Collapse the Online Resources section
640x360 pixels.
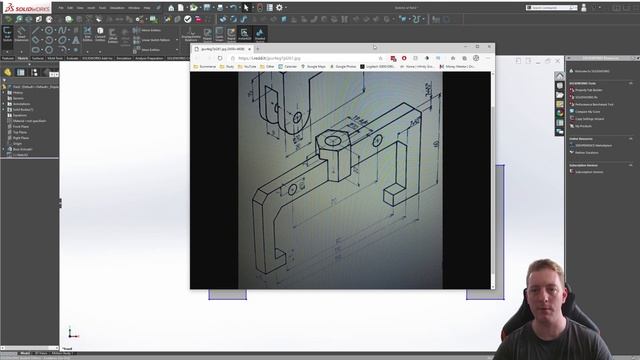pos(631,139)
